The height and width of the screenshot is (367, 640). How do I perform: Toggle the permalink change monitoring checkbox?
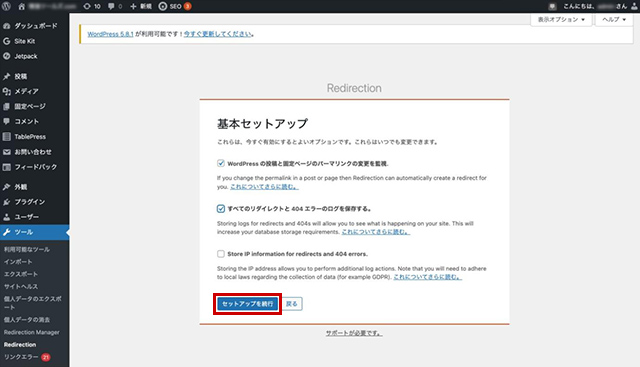click(x=221, y=163)
